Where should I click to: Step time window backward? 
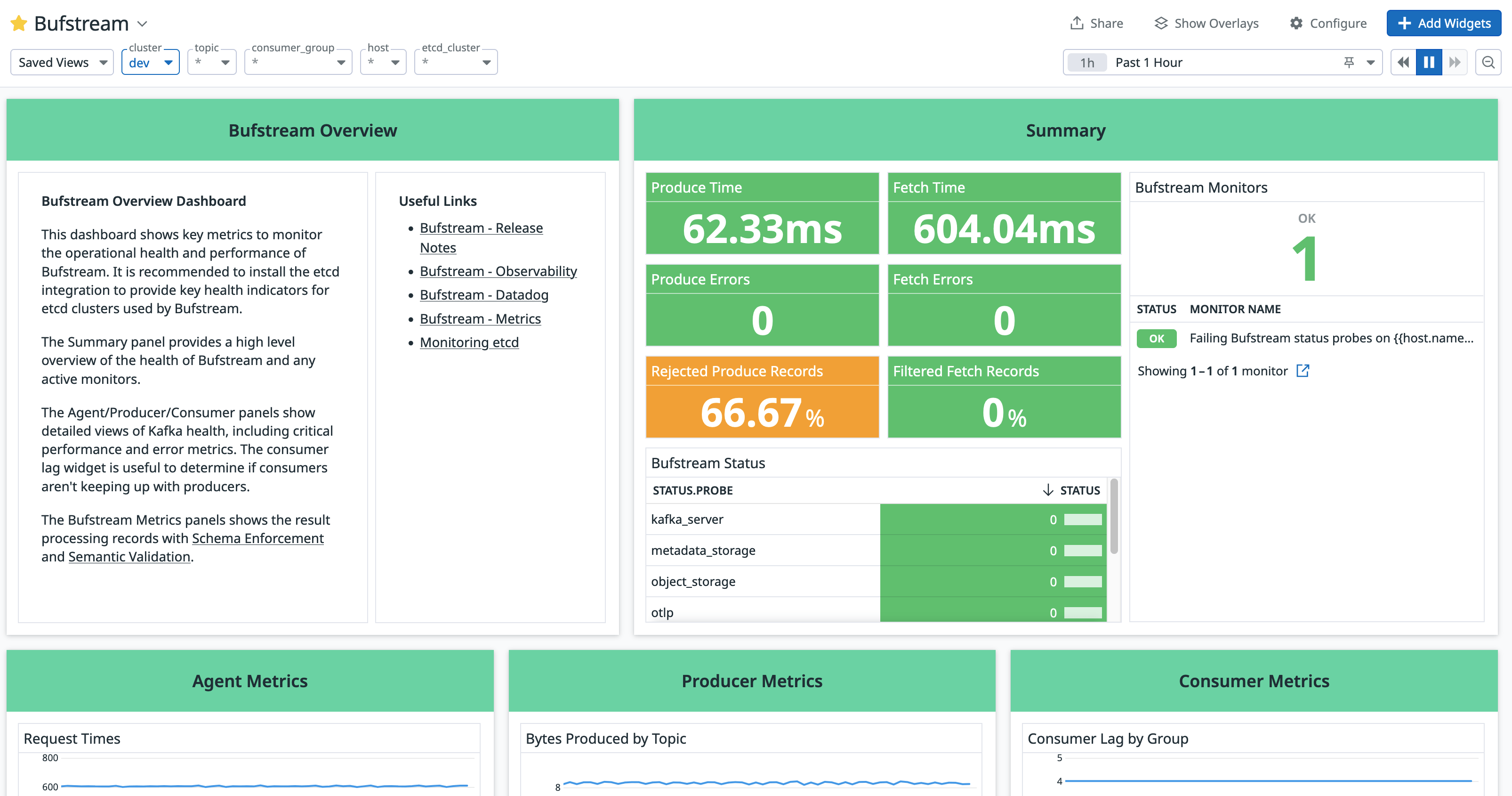click(x=1403, y=62)
